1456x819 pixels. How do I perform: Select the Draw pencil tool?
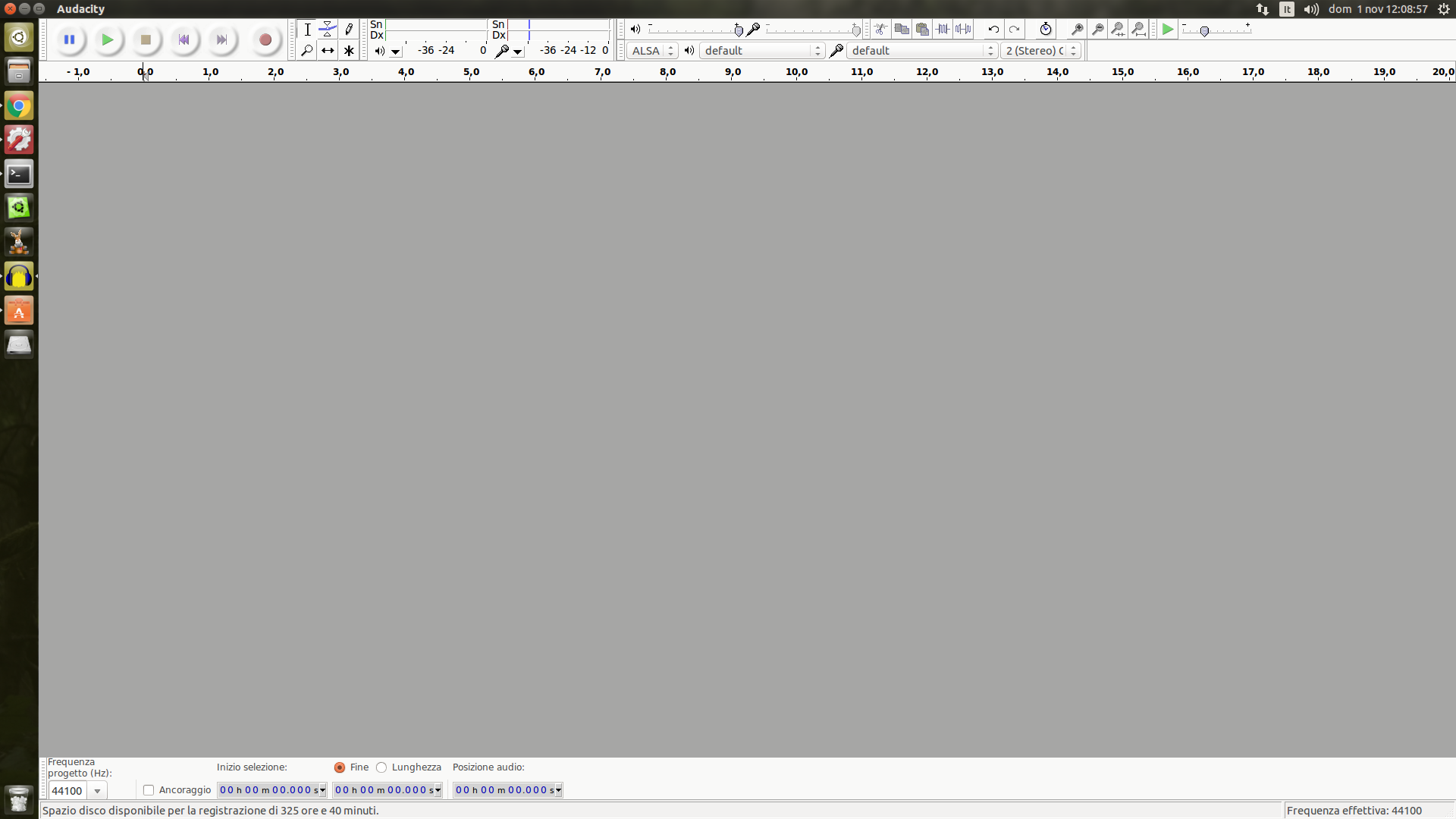click(x=349, y=30)
